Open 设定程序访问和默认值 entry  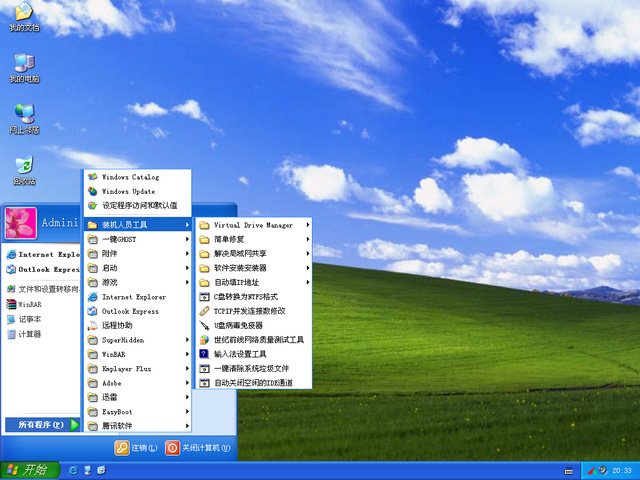pyautogui.click(x=138, y=205)
